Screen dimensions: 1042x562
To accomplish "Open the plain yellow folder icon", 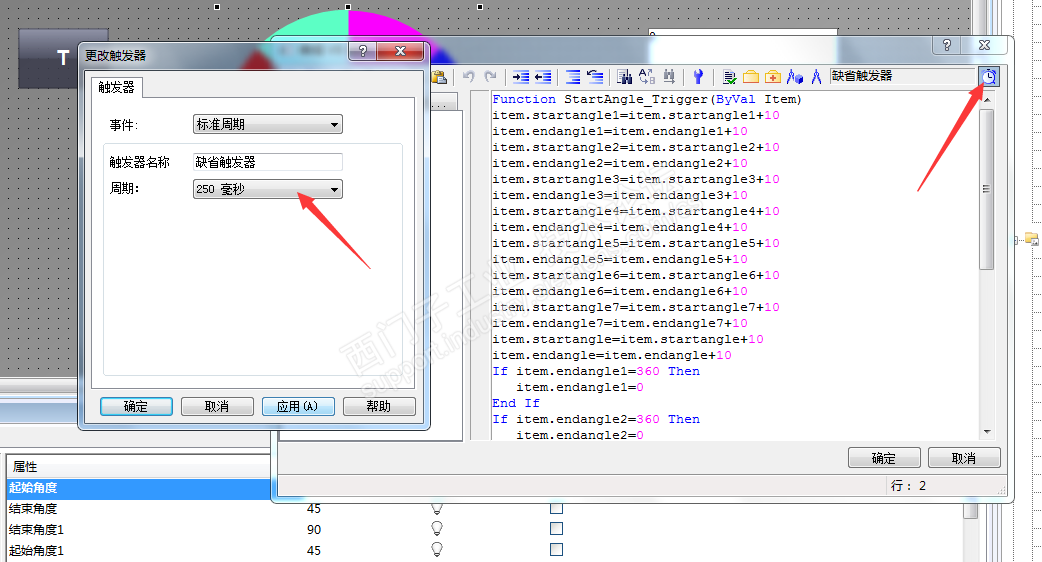I will tap(751, 77).
